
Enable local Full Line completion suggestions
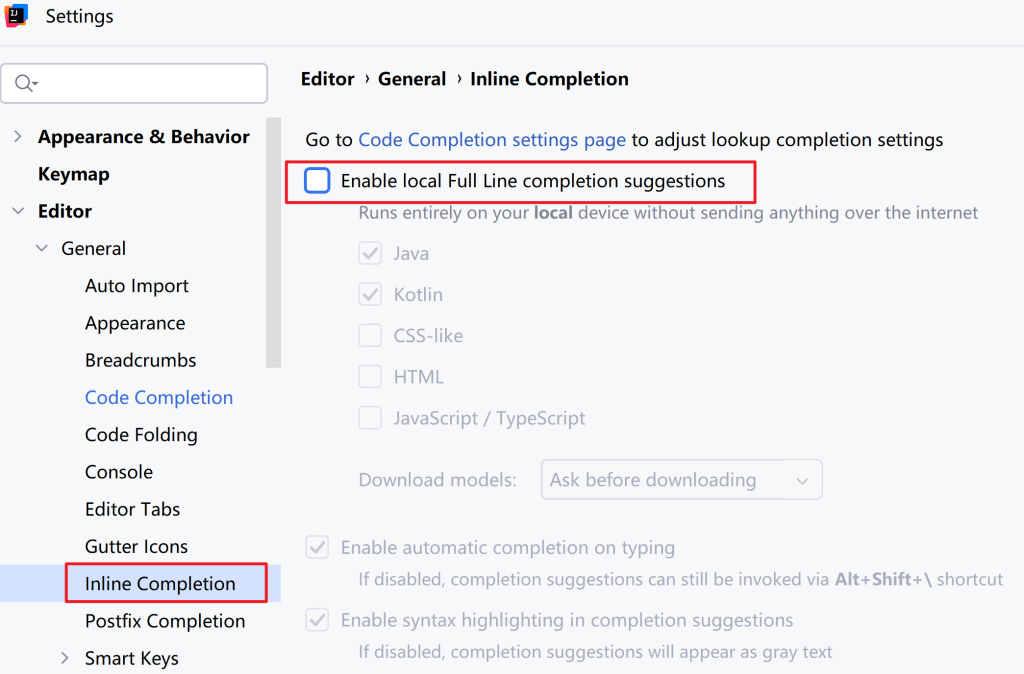317,181
